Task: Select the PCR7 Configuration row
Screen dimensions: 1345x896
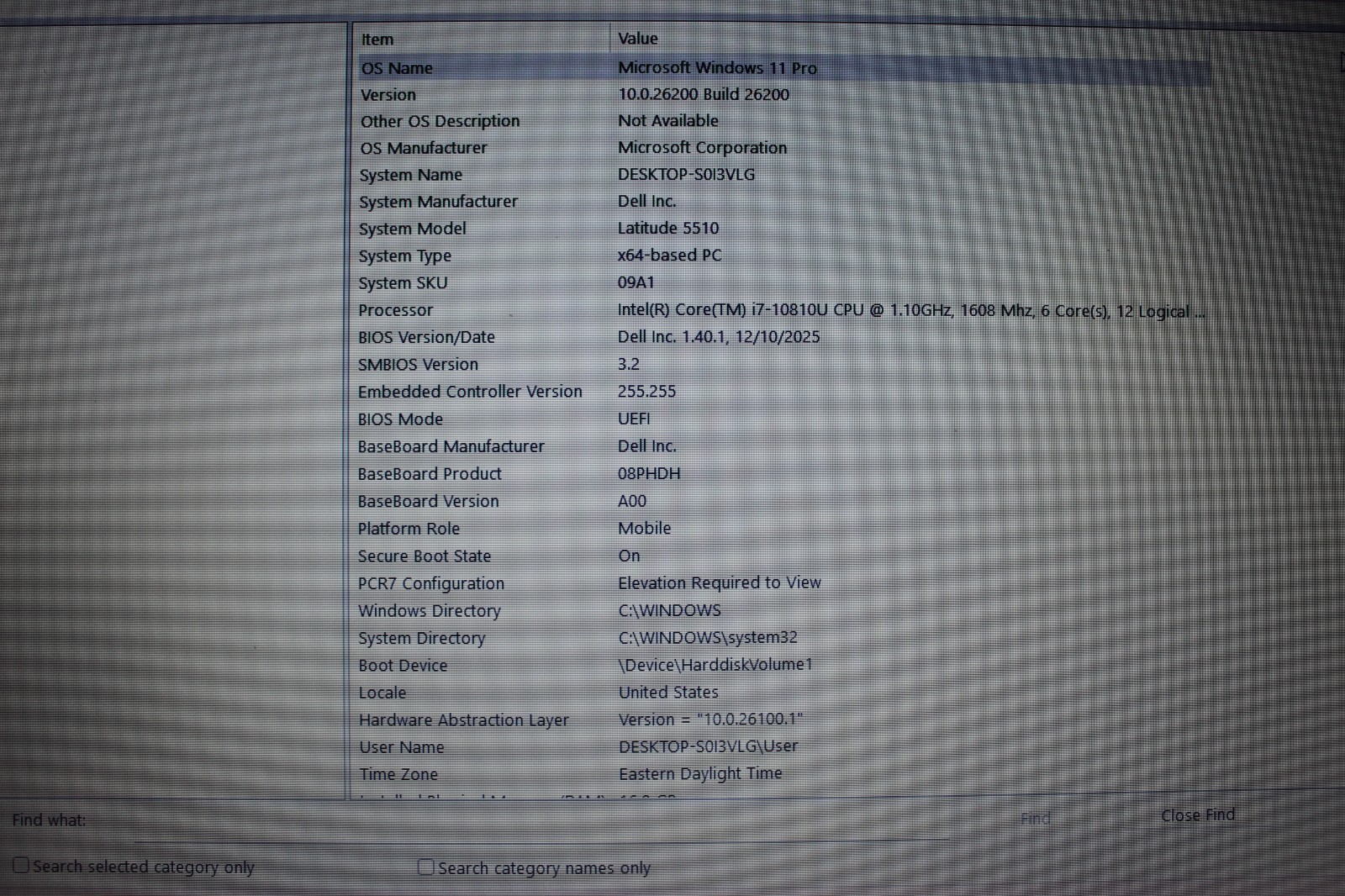Action: 783,583
